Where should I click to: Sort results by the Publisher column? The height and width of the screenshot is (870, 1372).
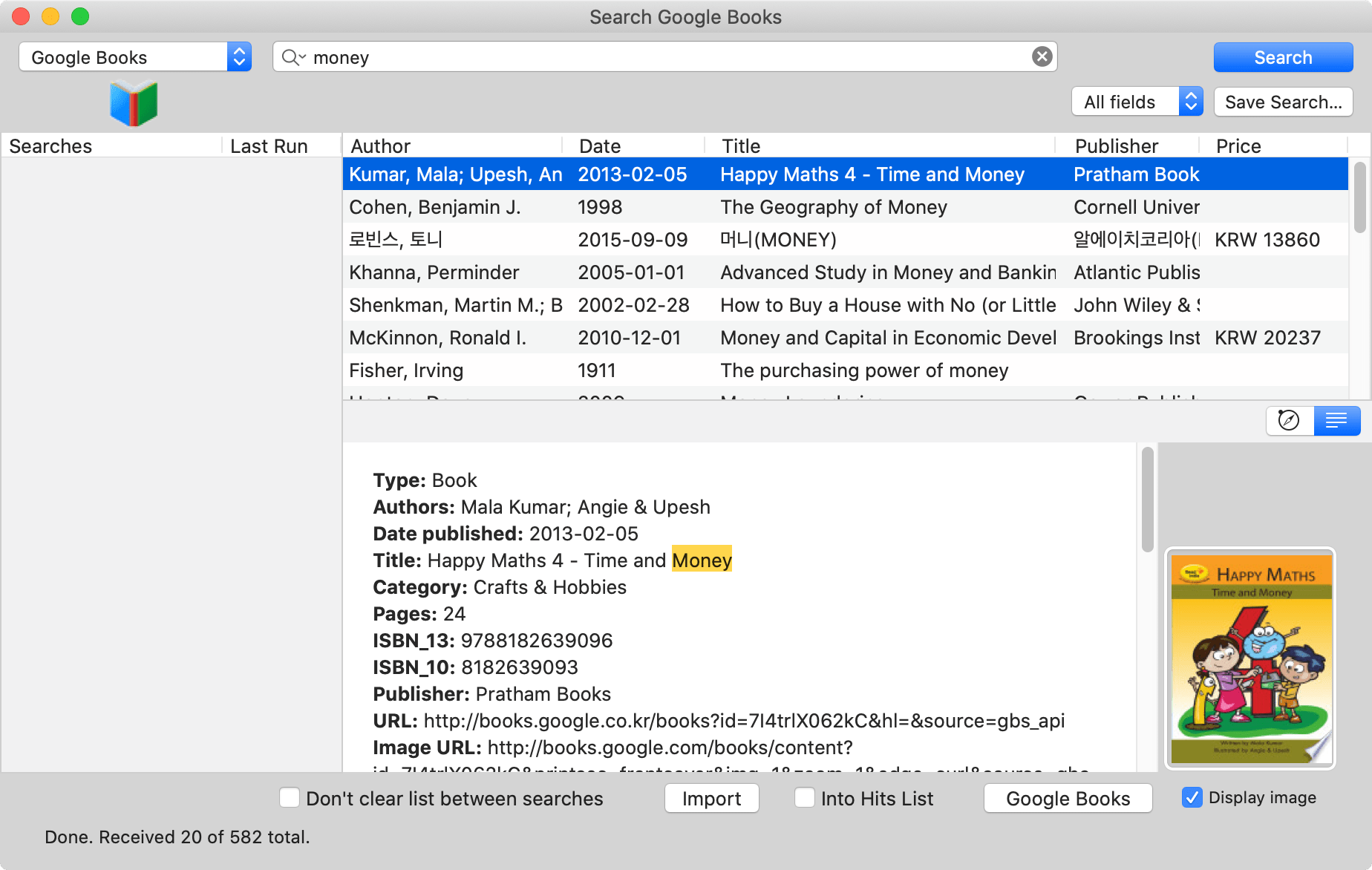[1127, 145]
